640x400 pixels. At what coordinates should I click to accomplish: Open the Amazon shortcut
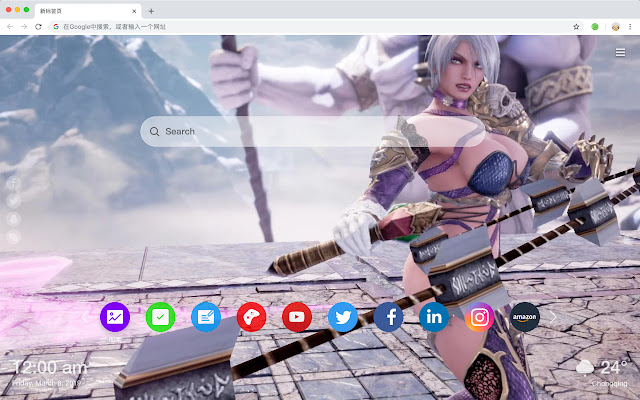(x=525, y=317)
